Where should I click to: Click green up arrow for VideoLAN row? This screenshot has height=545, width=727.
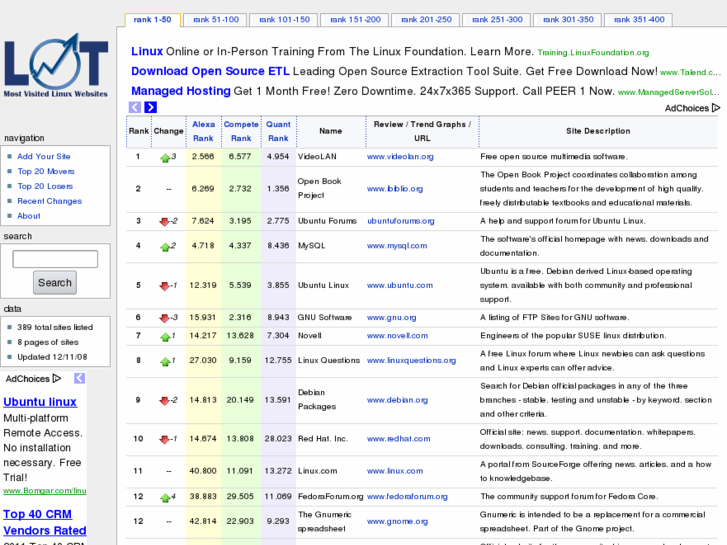tap(165, 157)
